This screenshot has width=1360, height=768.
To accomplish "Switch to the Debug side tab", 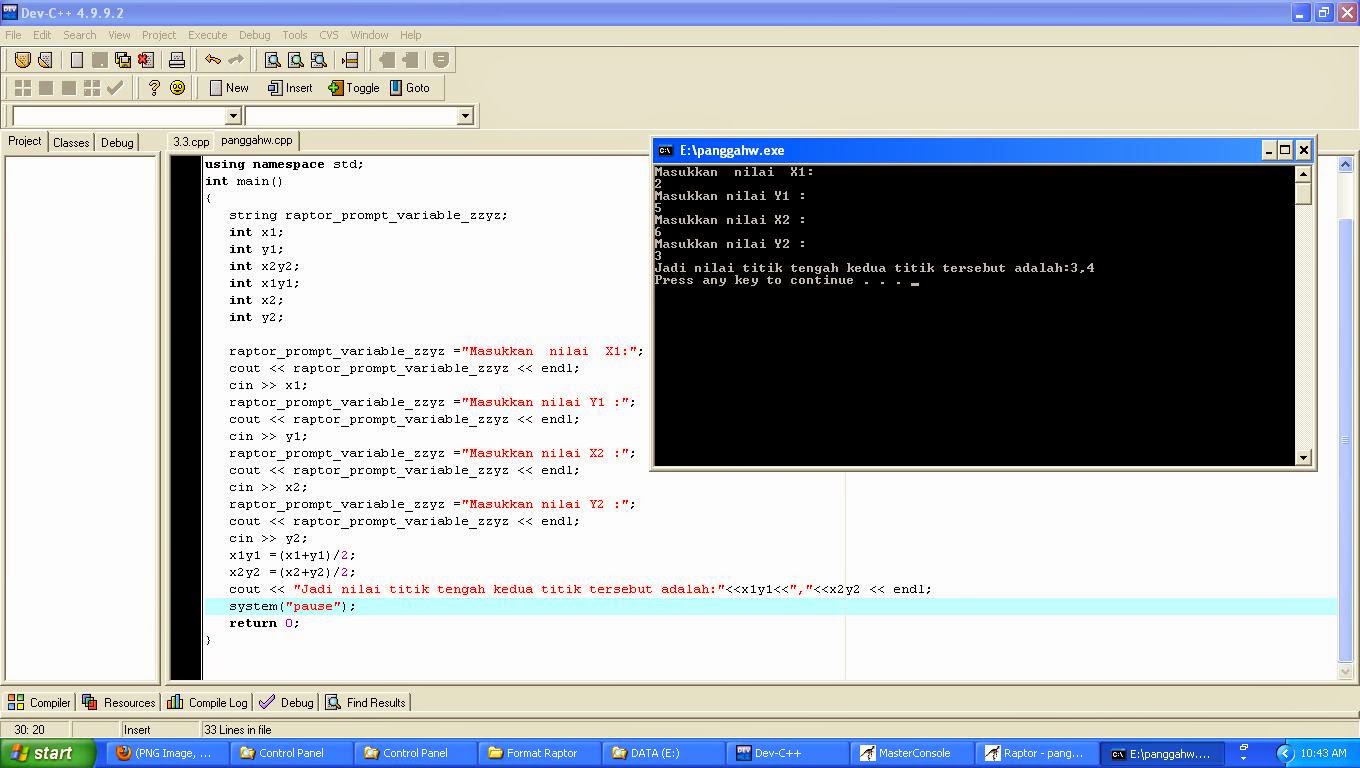I will point(117,142).
